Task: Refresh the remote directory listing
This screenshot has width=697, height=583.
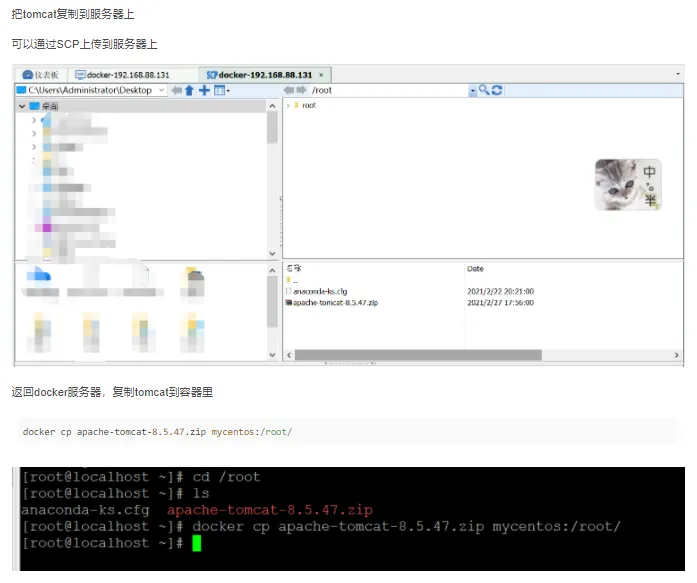Action: (x=497, y=90)
